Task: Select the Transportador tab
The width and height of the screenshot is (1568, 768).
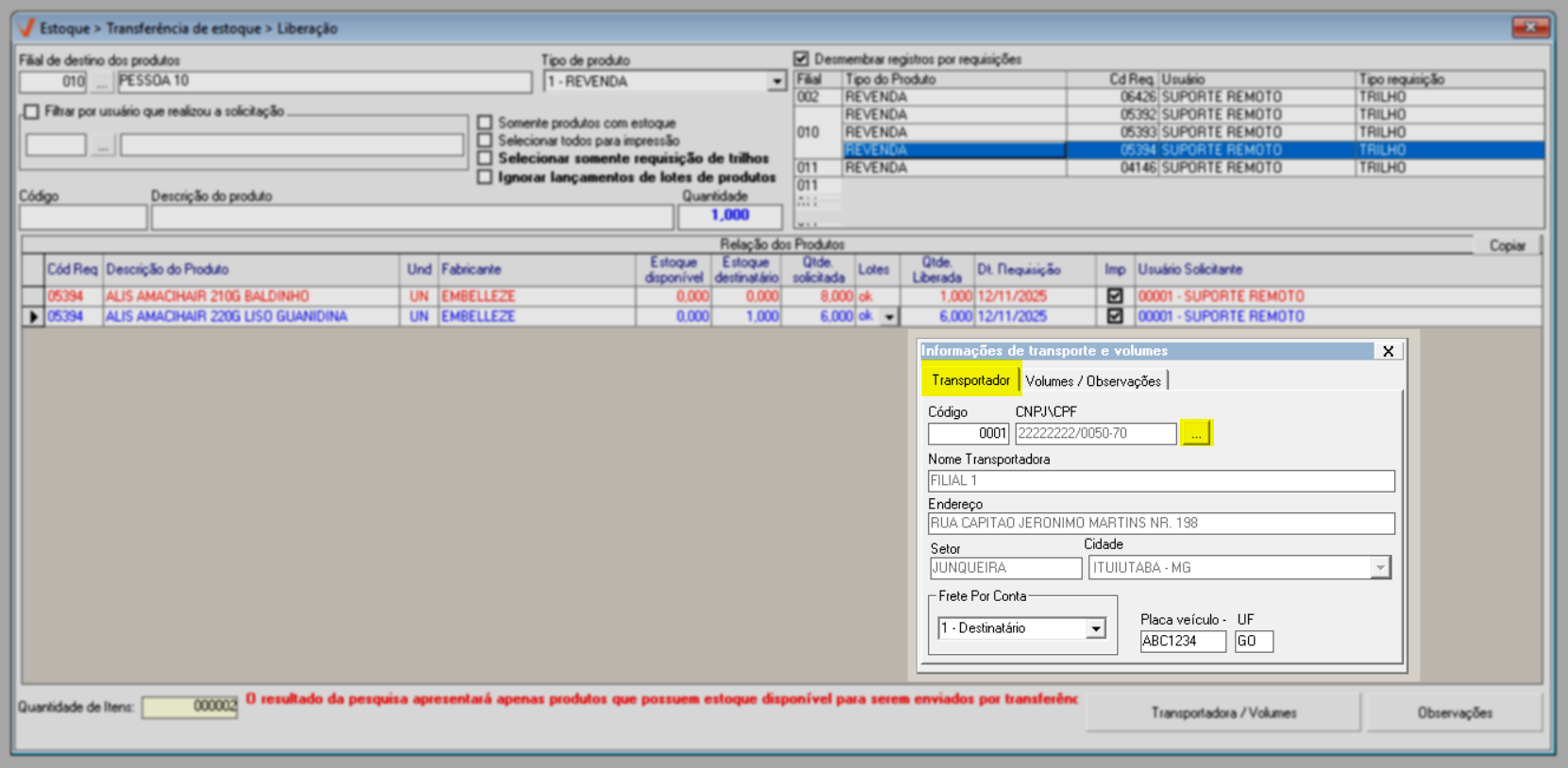Action: [x=970, y=380]
